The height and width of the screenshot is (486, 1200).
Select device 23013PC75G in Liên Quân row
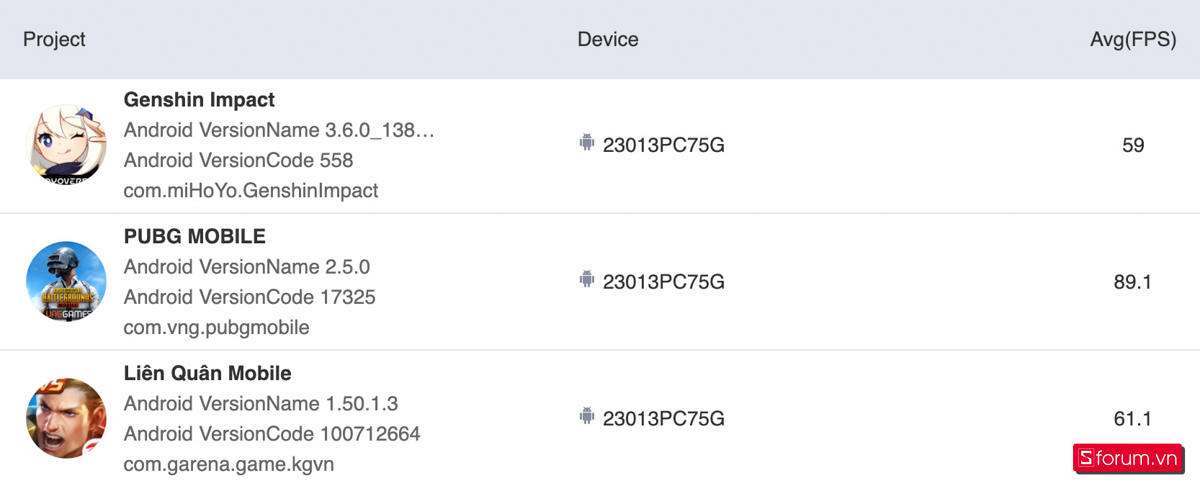pyautogui.click(x=663, y=418)
